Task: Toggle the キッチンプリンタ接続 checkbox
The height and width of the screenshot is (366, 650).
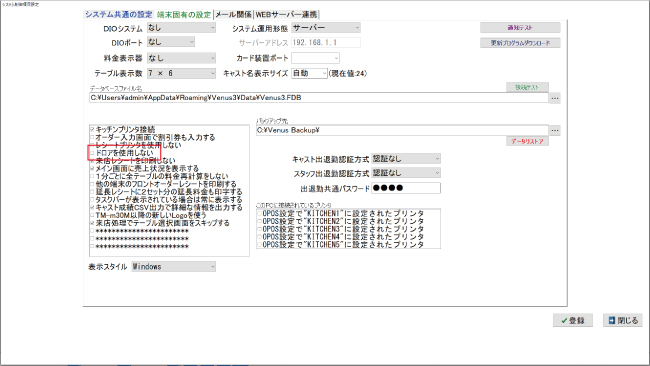Action: pyautogui.click(x=92, y=129)
